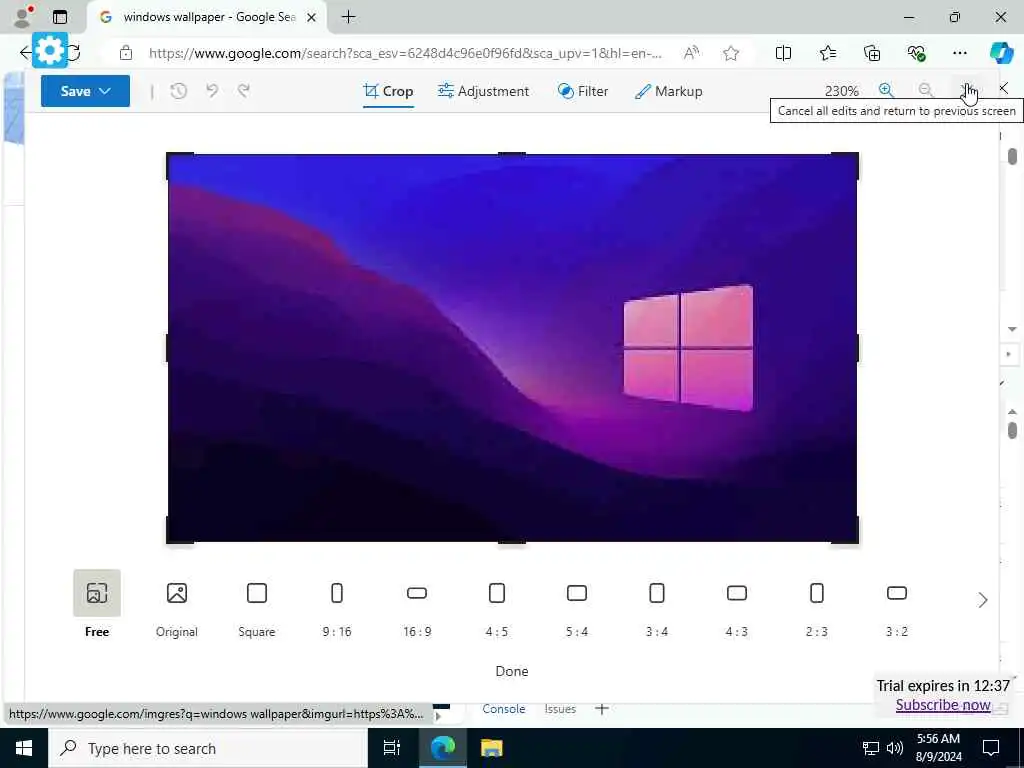Viewport: 1024px width, 768px height.
Task: Show more crop ratios with right chevron
Action: [x=983, y=600]
